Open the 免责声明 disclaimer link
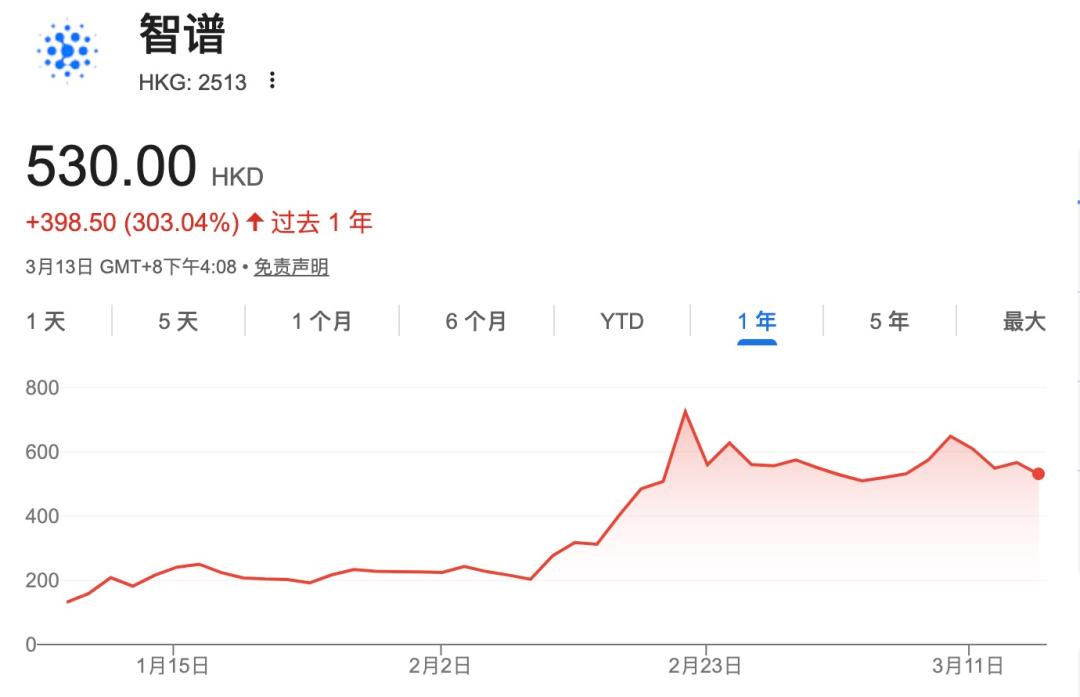This screenshot has height=697, width=1080. click(x=291, y=267)
